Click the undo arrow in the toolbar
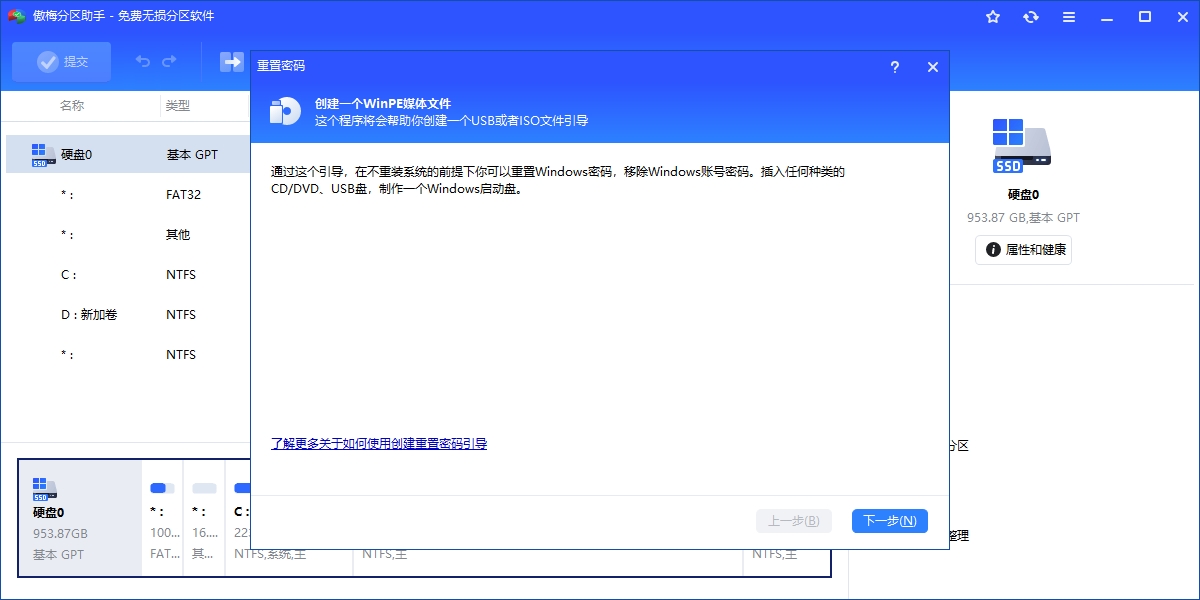Screen dimensions: 1200x600 (x=143, y=62)
